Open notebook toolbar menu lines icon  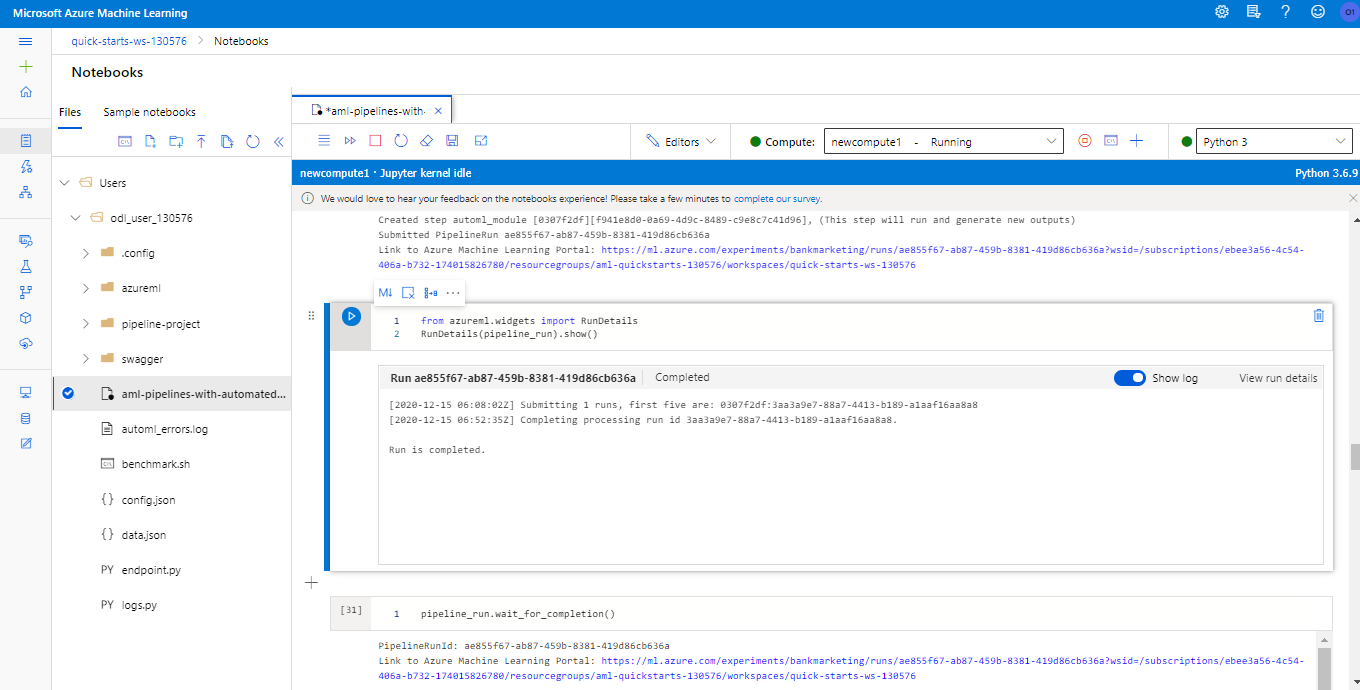coord(324,141)
